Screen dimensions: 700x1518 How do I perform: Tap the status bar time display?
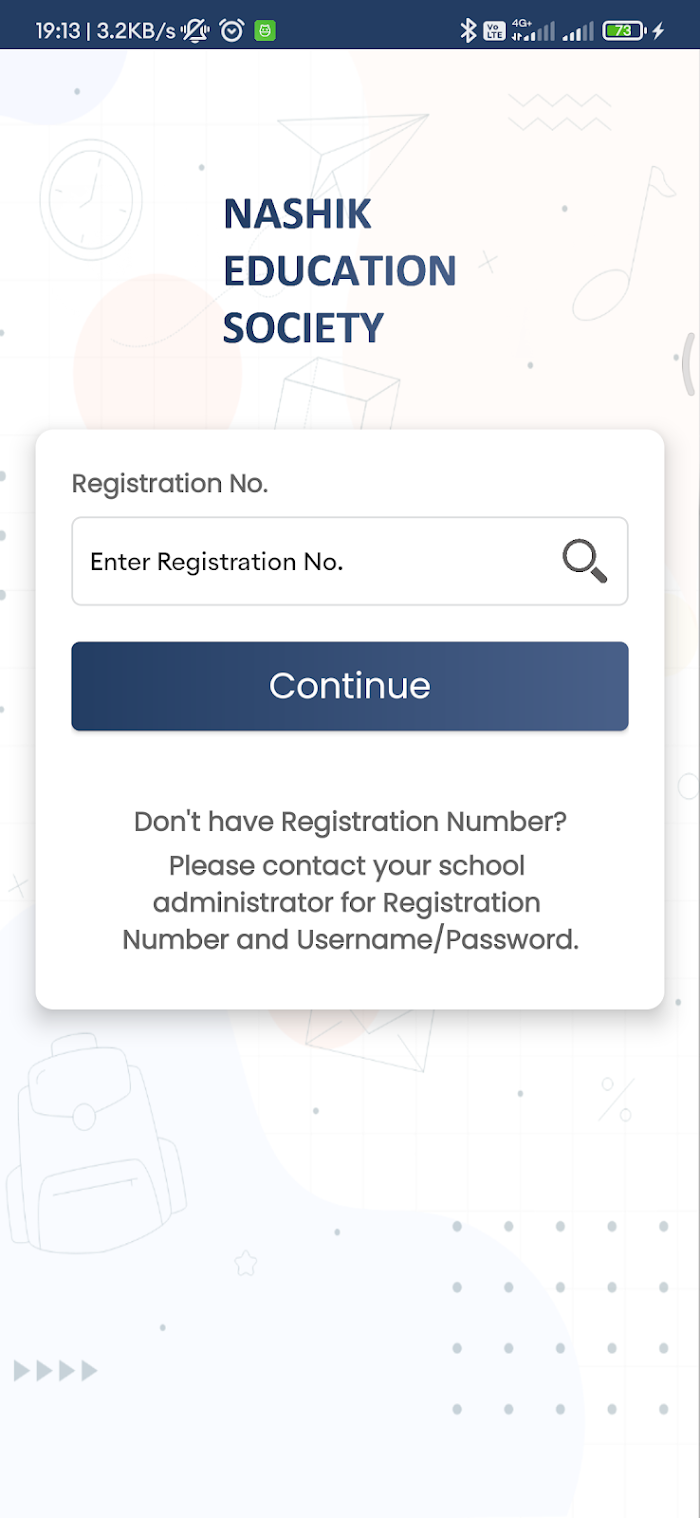[58, 31]
